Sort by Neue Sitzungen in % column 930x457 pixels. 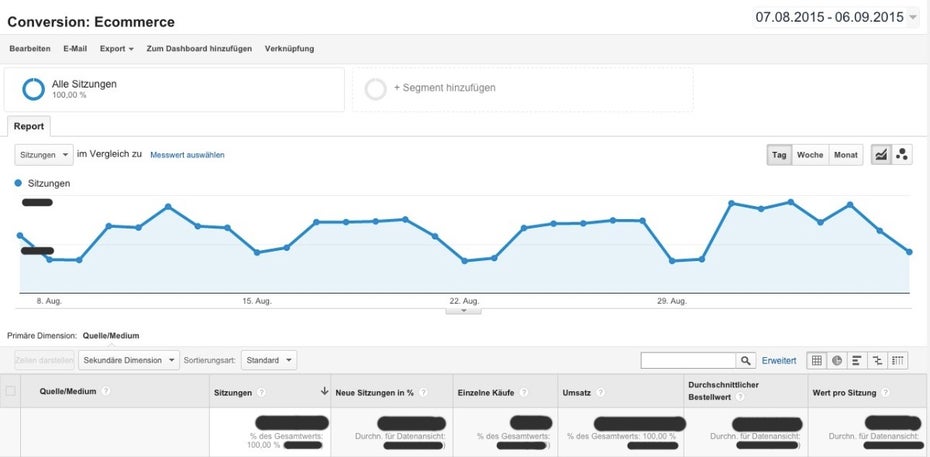tap(374, 393)
